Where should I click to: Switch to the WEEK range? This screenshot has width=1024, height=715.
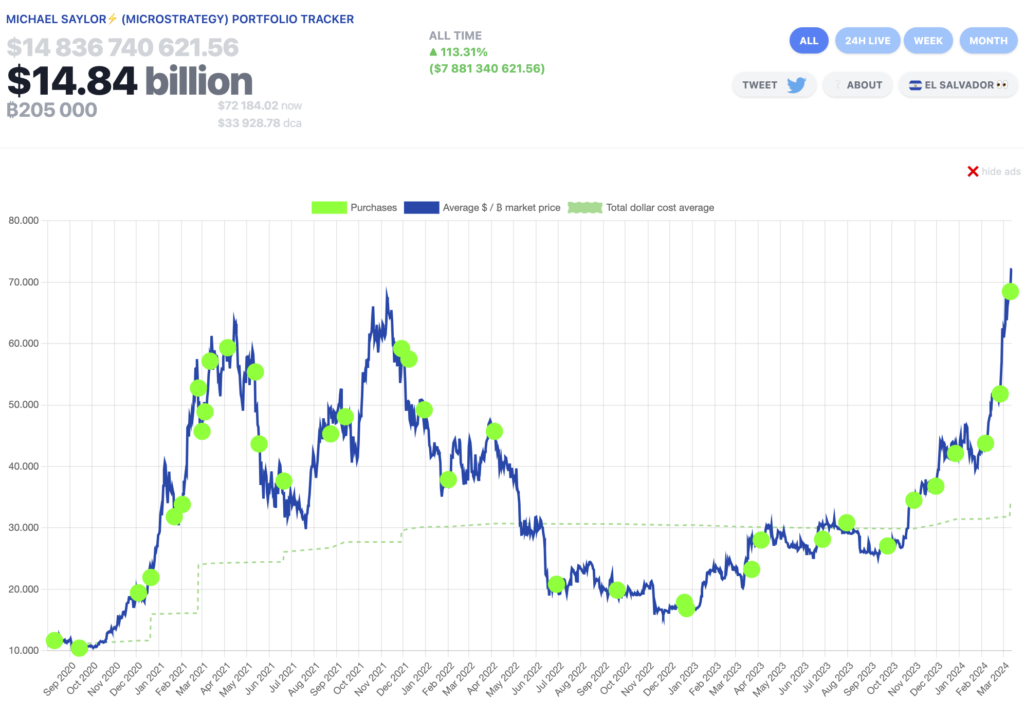coord(928,41)
